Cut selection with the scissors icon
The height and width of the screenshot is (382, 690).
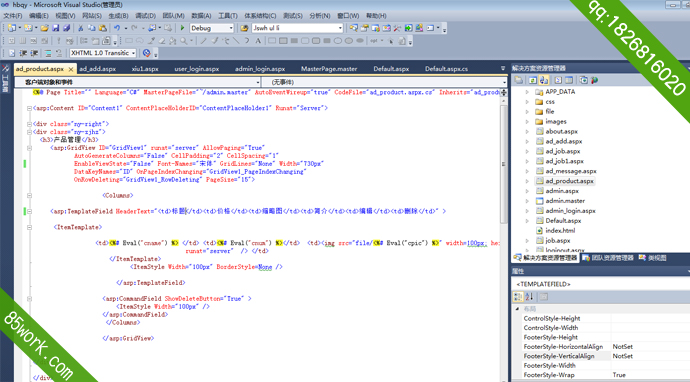(x=81, y=28)
